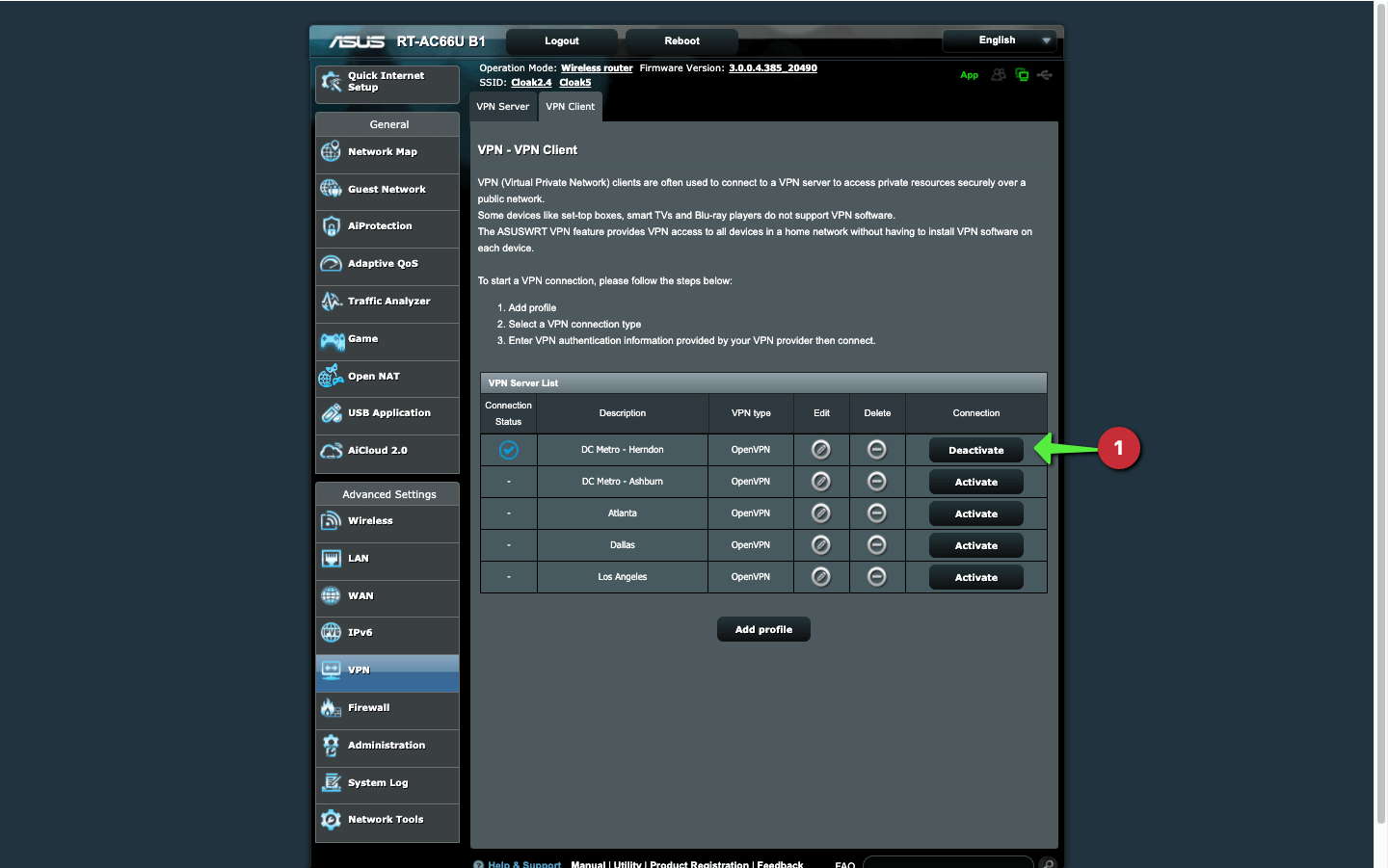Viewport: 1388px width, 868px height.
Task: Open Network Tools
Action: (x=387, y=820)
